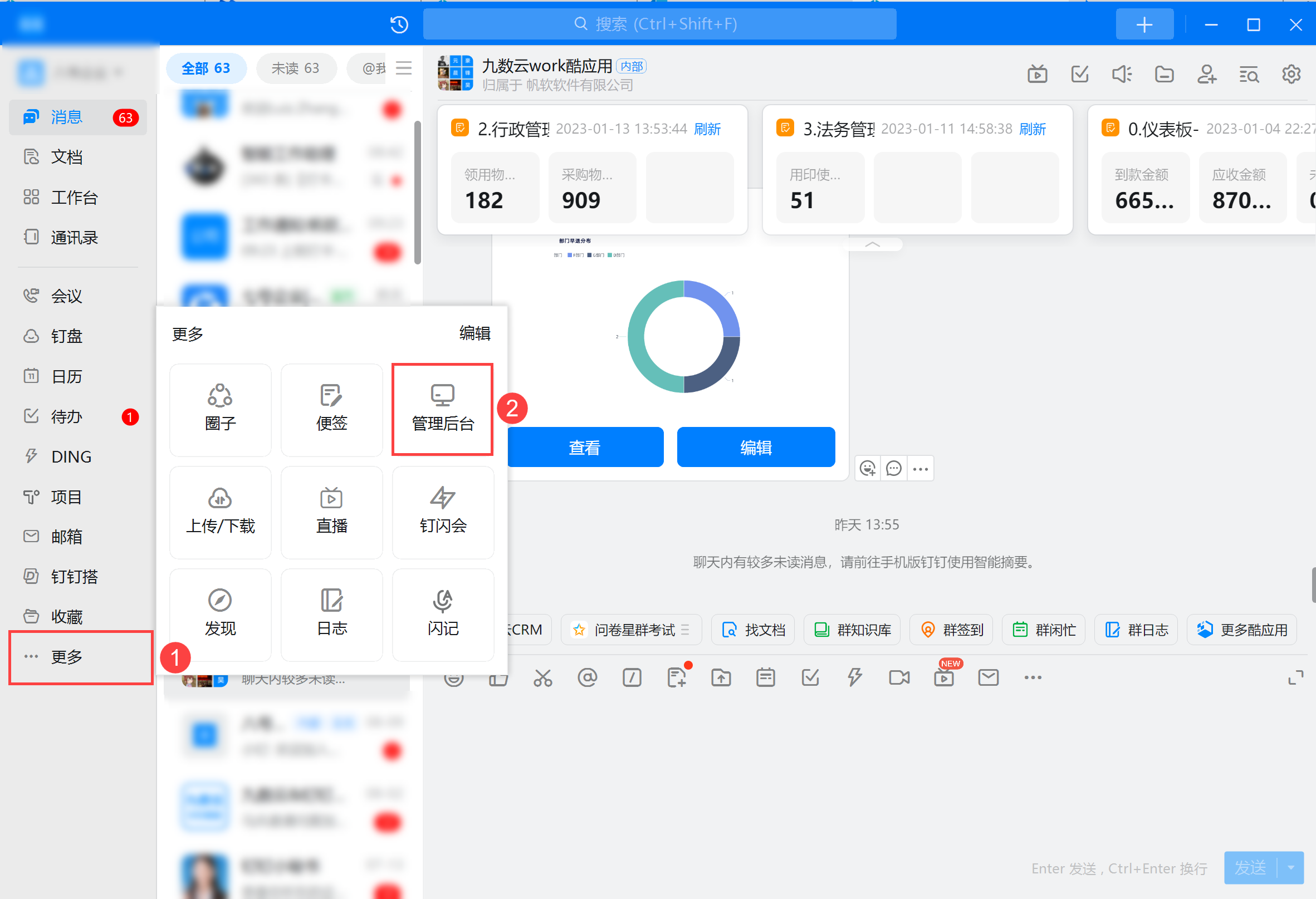Collapse the dashboard cards with up chevron
1316x899 pixels.
tap(872, 244)
